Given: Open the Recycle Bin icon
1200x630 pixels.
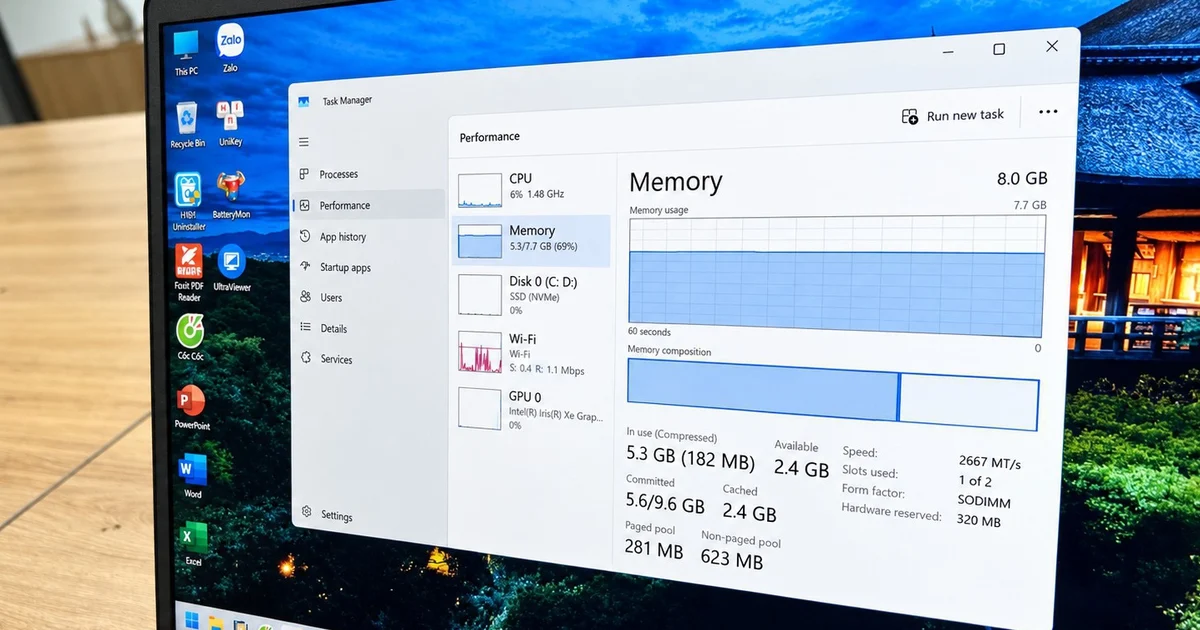Looking at the screenshot, I should click(187, 125).
